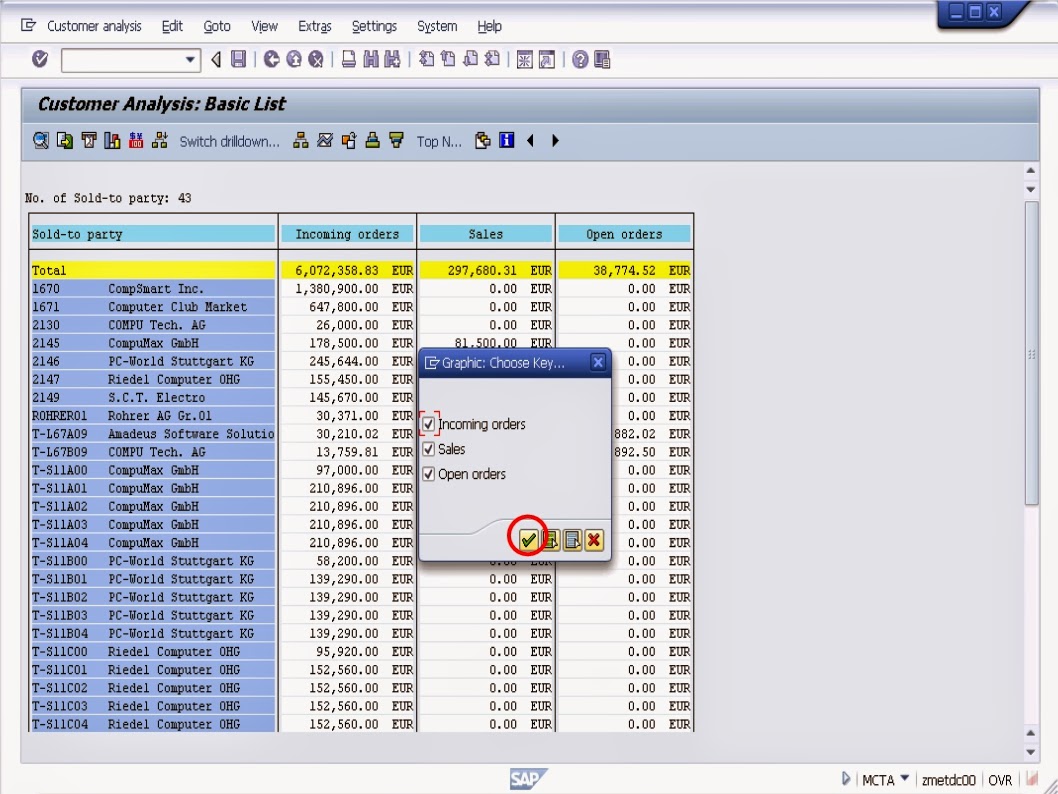The height and width of the screenshot is (794, 1058).
Task: Click the Find binoculars icon
Action: click(370, 59)
